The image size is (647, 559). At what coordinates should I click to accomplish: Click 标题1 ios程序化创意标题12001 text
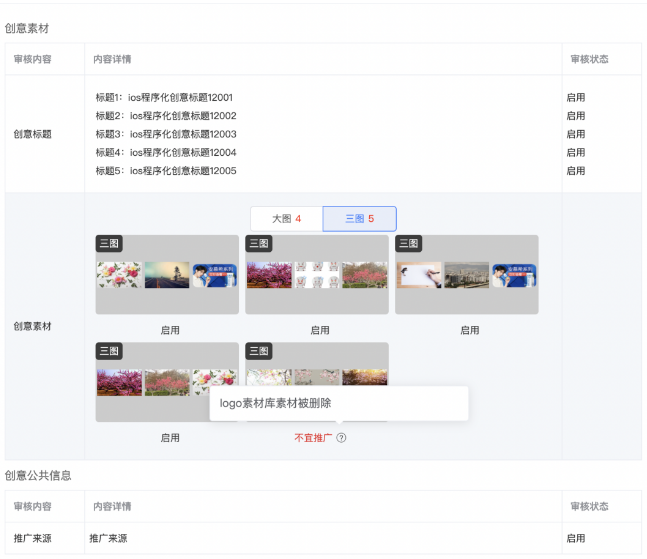coord(164,98)
